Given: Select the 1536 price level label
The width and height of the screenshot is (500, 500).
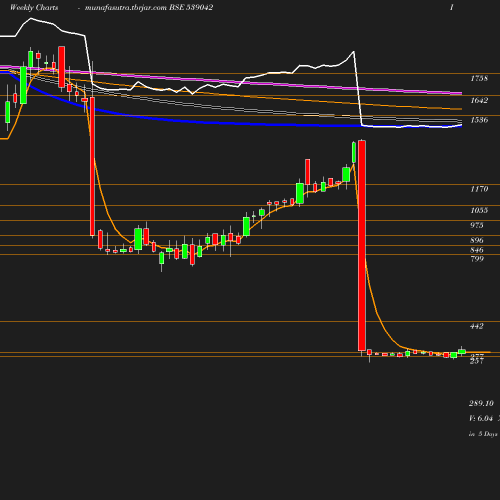Looking at the screenshot, I should point(479,120).
